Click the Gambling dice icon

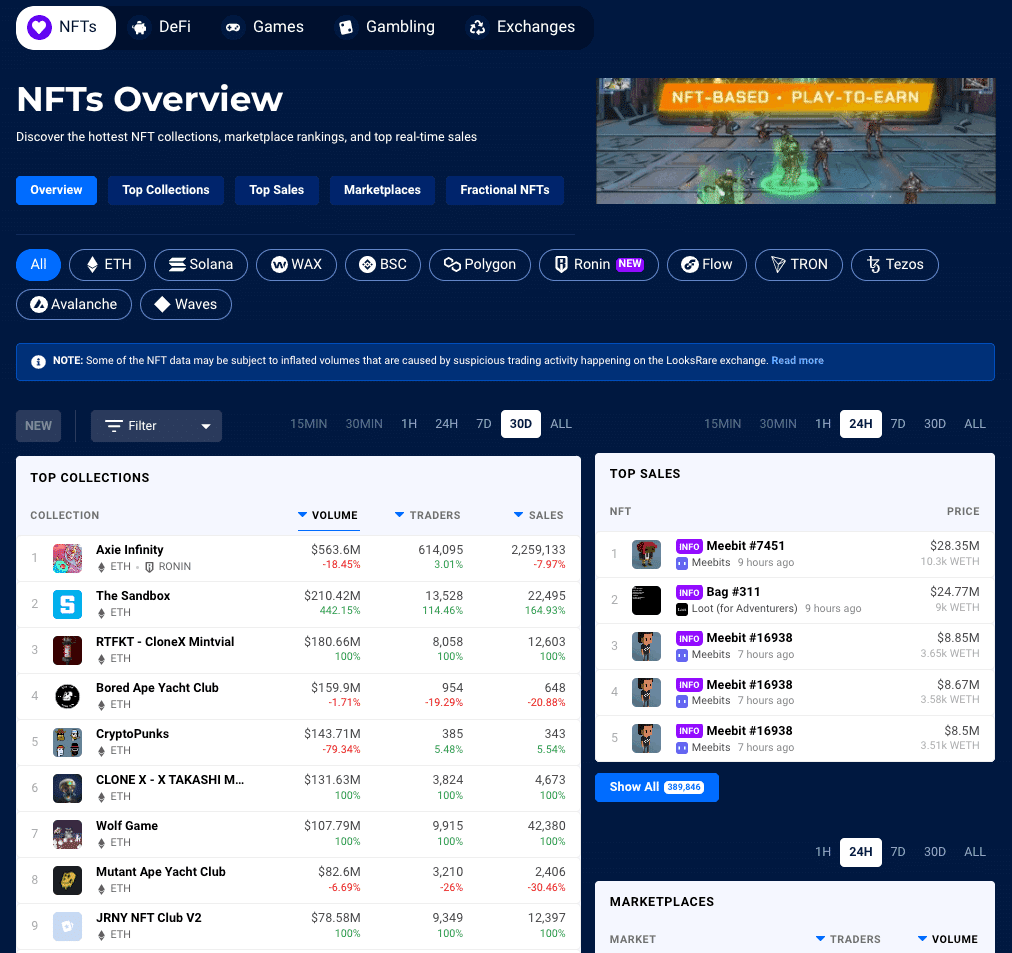click(346, 27)
